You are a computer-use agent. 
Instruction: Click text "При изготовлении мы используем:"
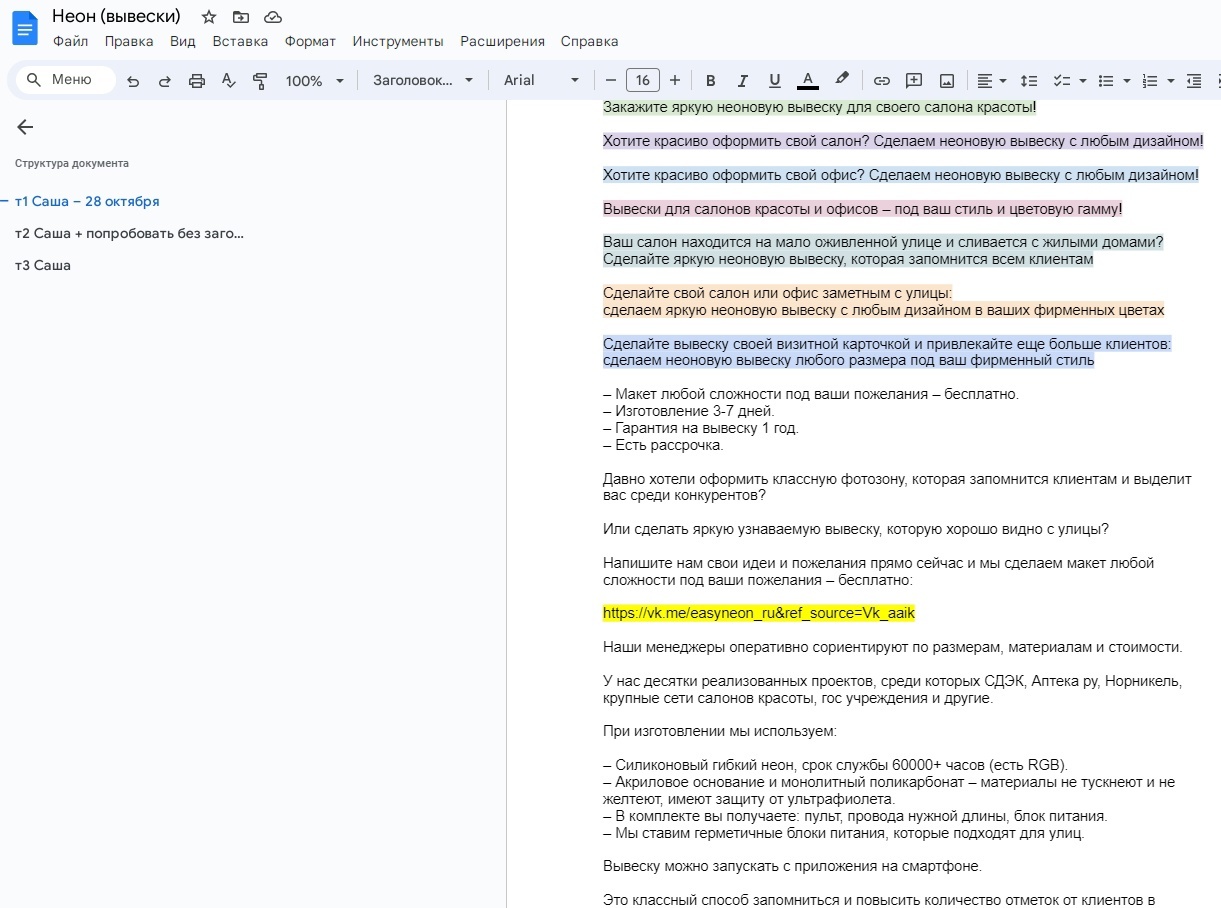[x=720, y=731]
